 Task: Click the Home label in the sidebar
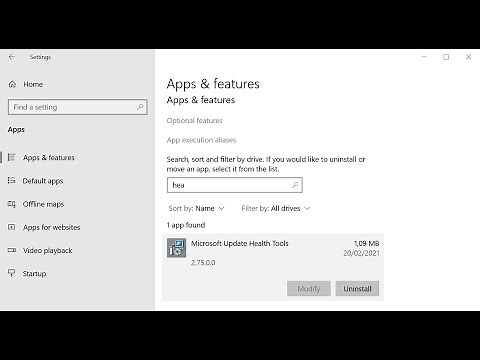tap(33, 84)
